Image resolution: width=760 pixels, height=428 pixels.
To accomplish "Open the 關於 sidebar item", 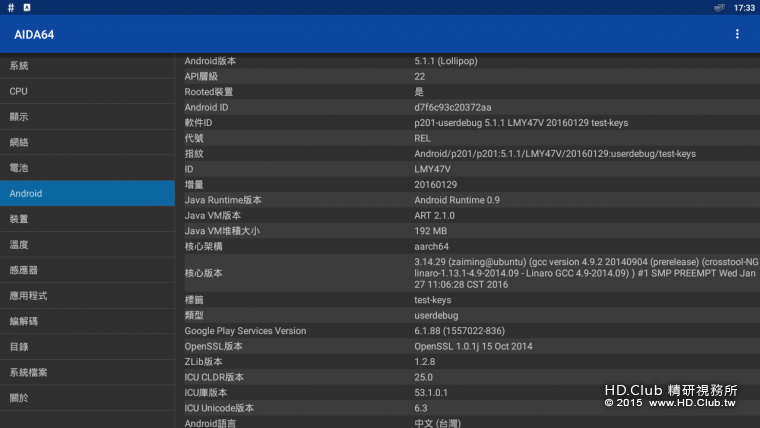I will tap(87, 398).
